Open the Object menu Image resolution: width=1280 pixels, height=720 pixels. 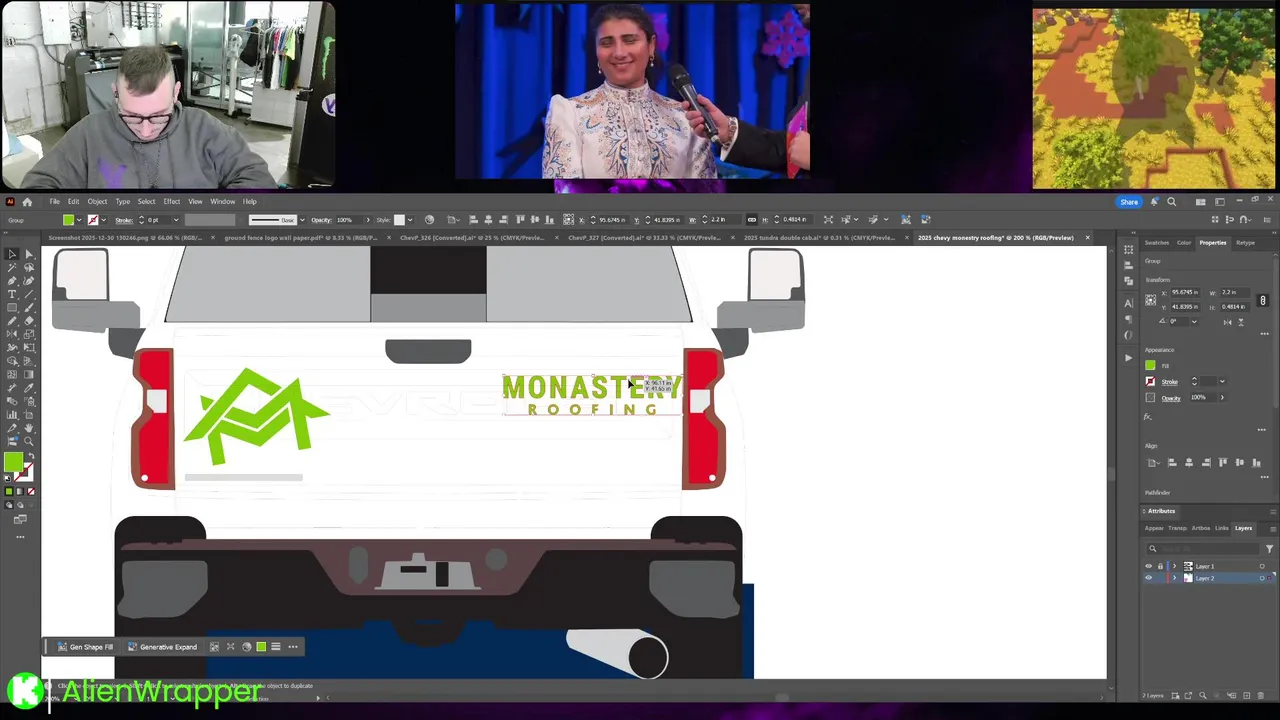pos(97,202)
